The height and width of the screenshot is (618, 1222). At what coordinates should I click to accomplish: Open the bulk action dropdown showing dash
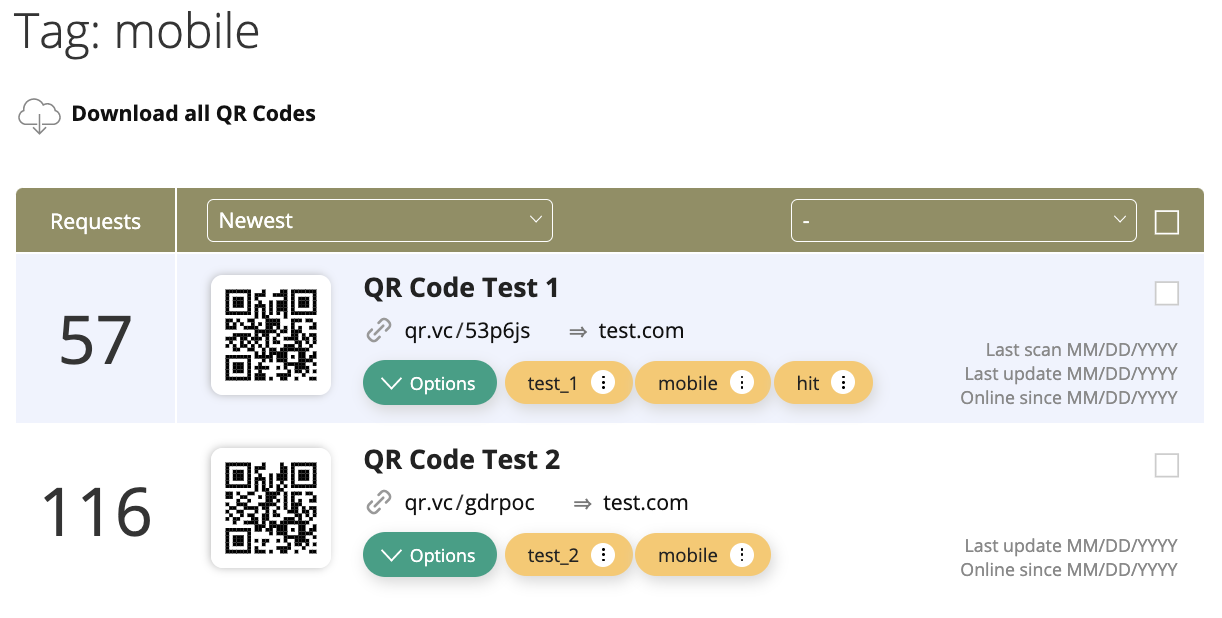click(963, 221)
